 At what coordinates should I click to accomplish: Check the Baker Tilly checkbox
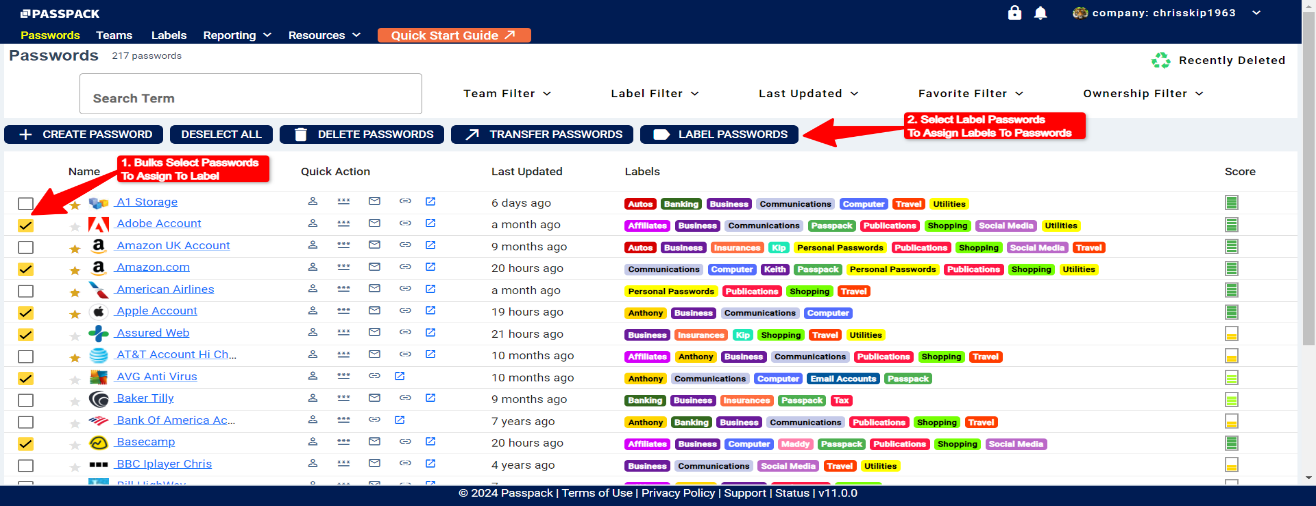click(26, 401)
